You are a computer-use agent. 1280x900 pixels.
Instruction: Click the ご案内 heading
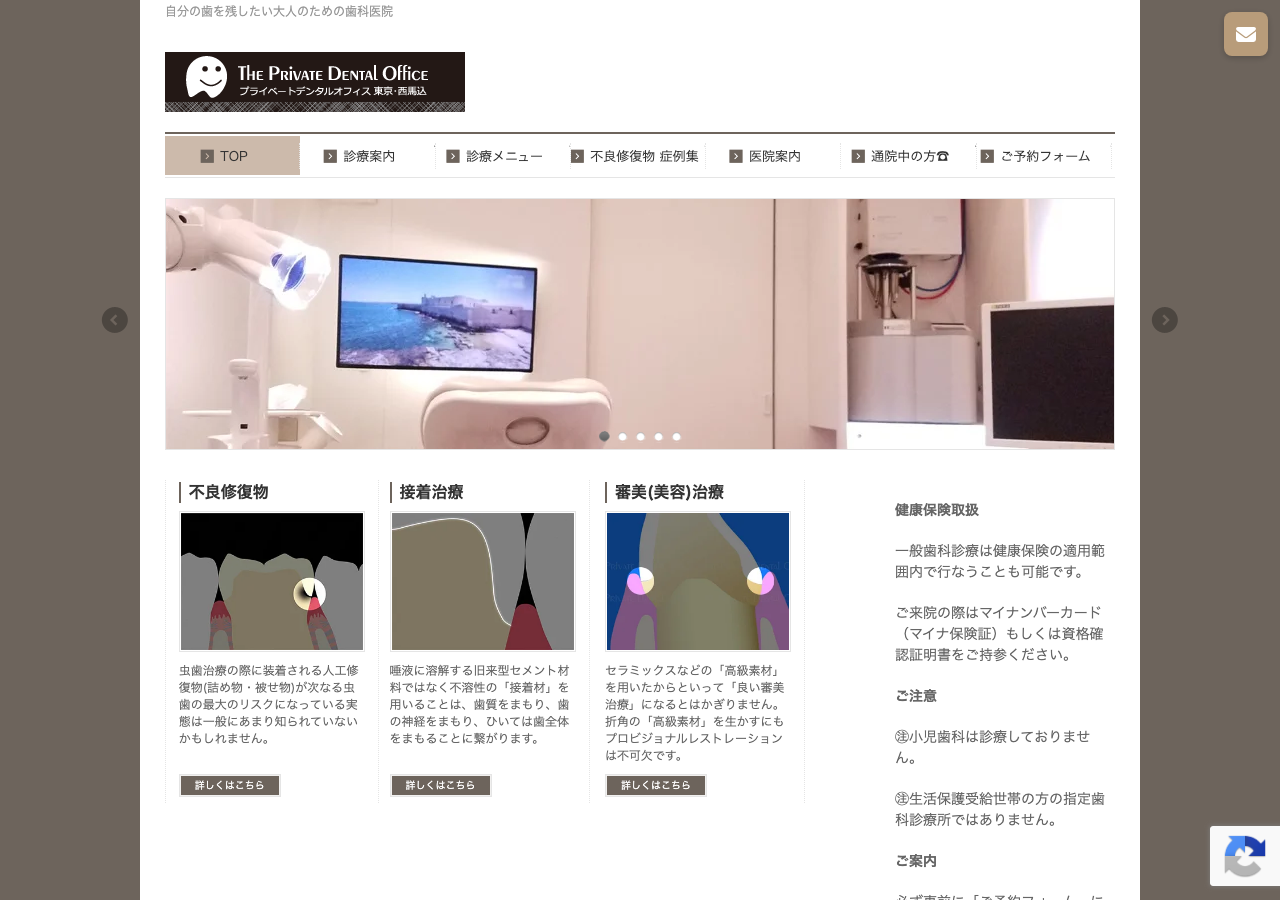point(916,861)
